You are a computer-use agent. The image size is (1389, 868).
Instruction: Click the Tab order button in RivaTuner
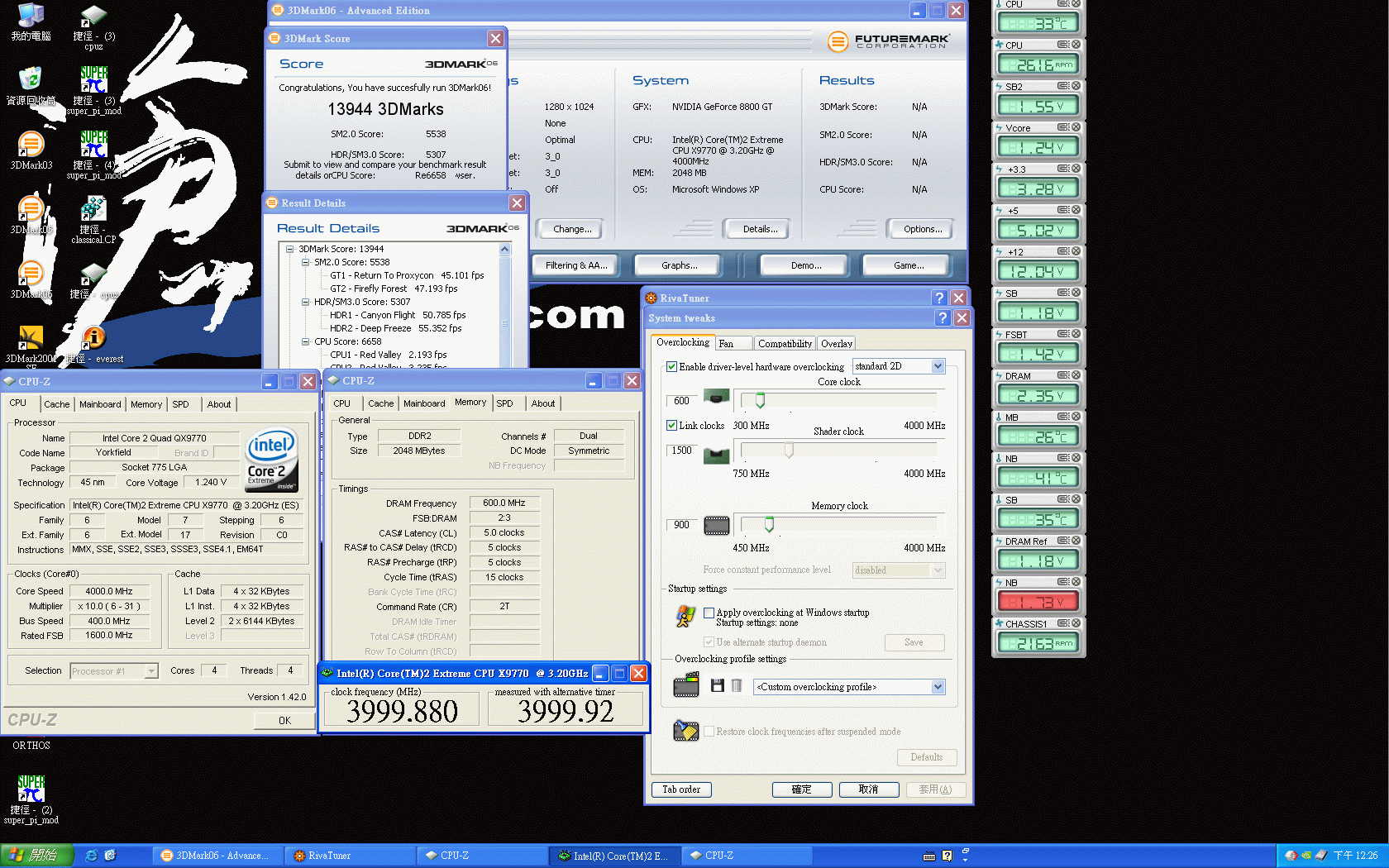point(681,789)
